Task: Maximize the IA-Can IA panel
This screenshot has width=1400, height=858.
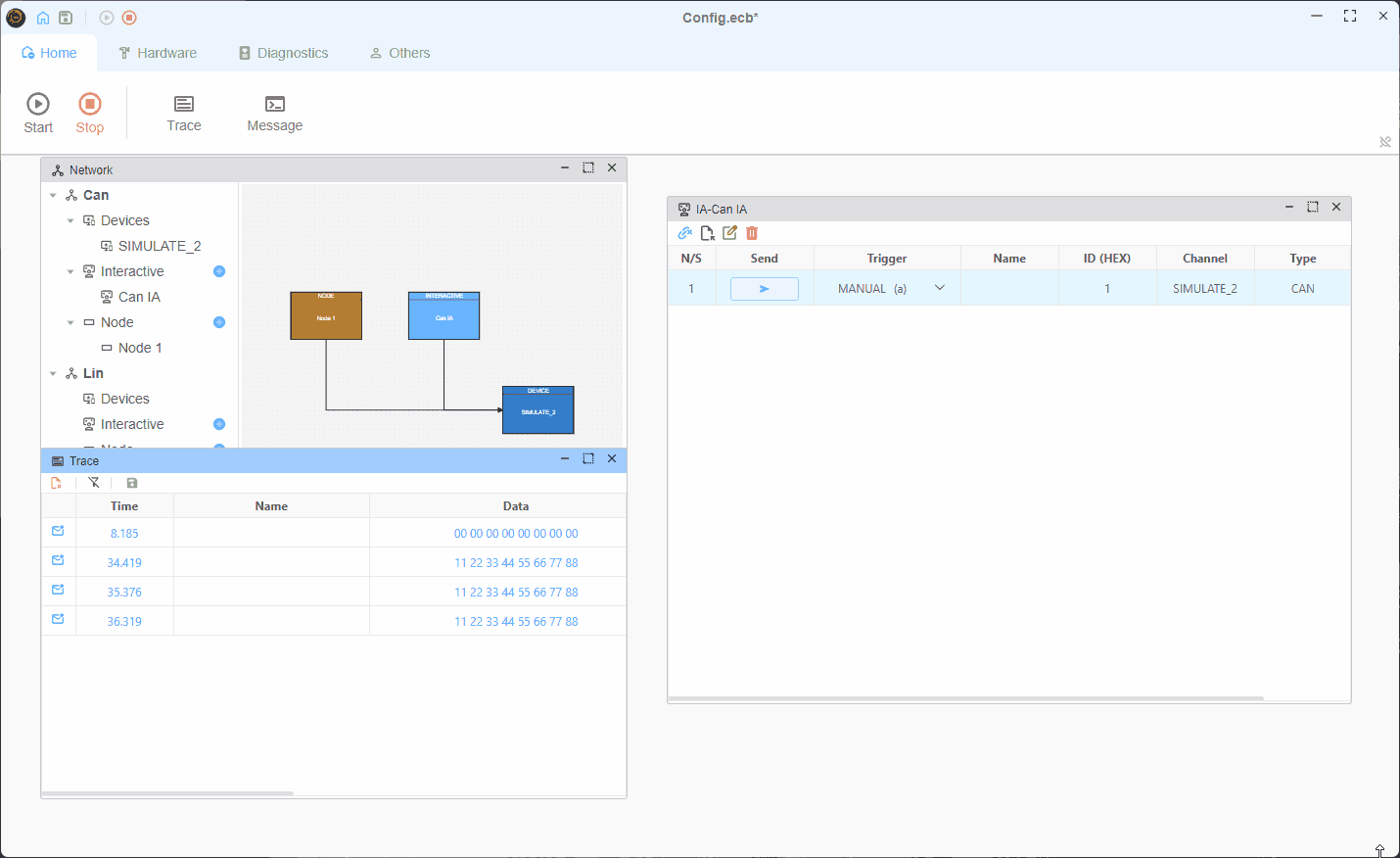Action: (x=1313, y=207)
